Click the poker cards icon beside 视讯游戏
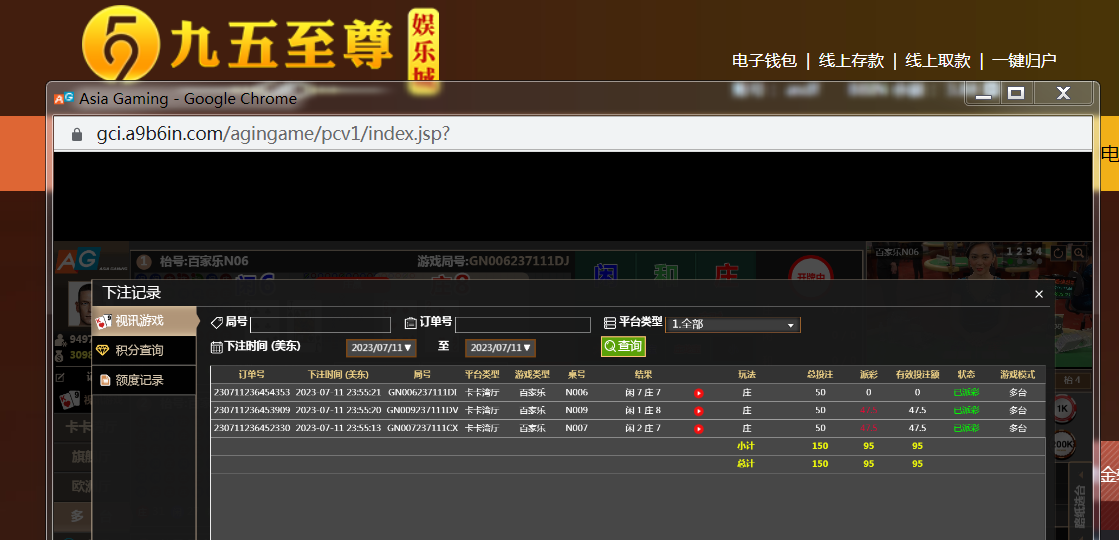 [103, 322]
